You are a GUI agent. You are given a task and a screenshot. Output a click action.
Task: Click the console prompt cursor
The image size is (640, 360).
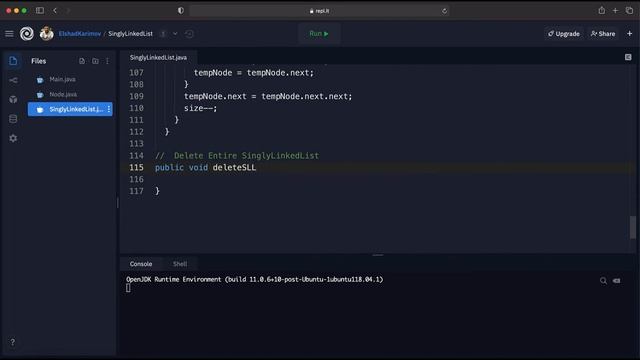pos(128,288)
